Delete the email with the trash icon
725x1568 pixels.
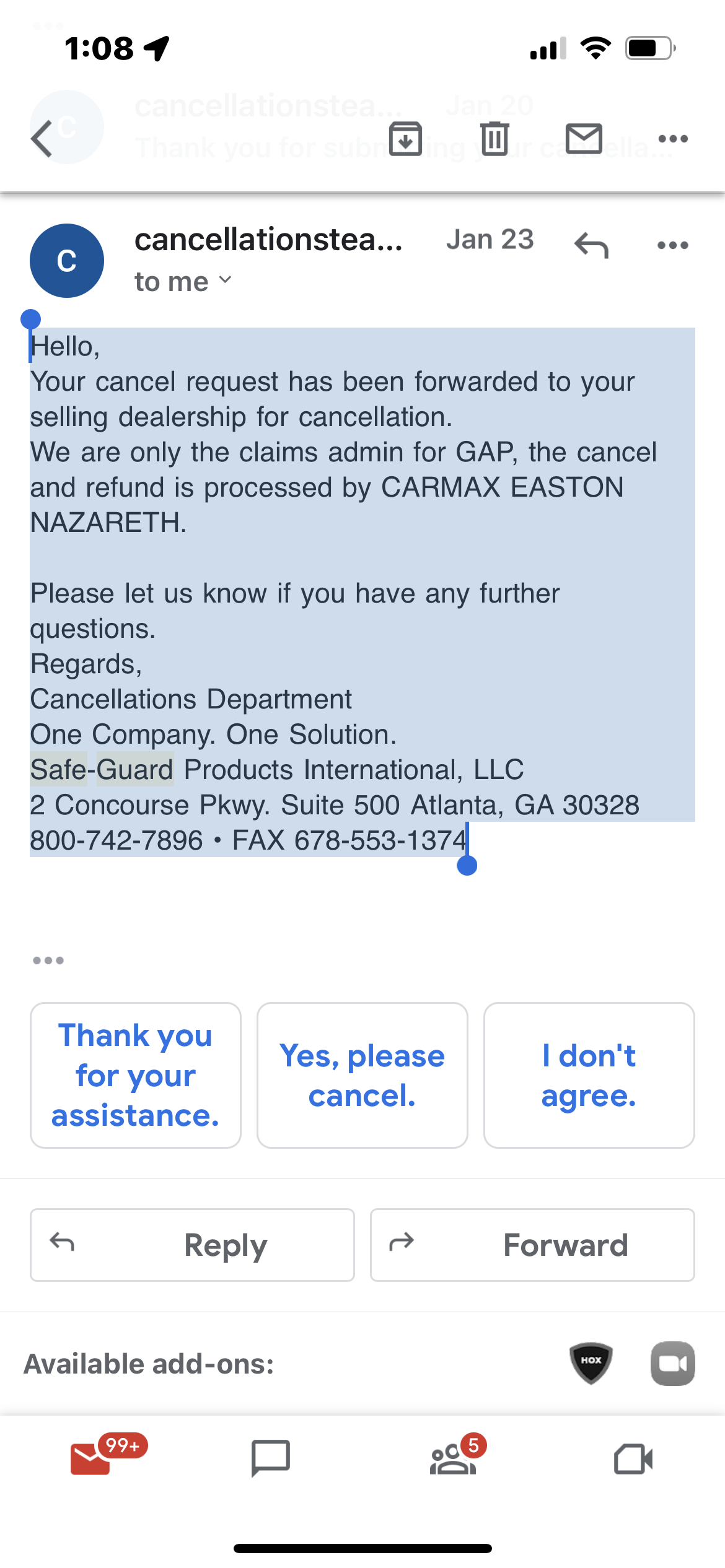(493, 137)
